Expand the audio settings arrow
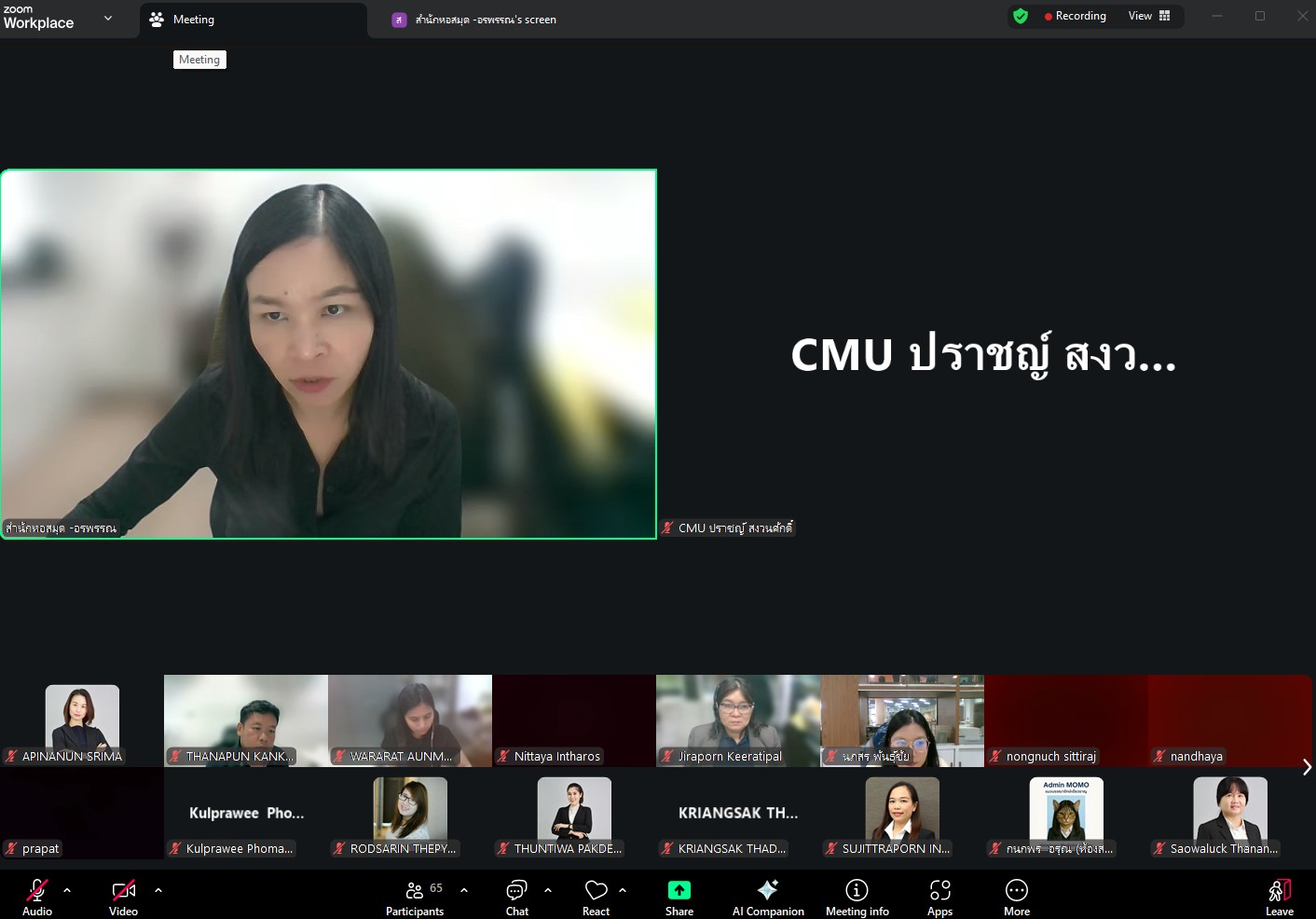The height and width of the screenshot is (919, 1316). 67,890
